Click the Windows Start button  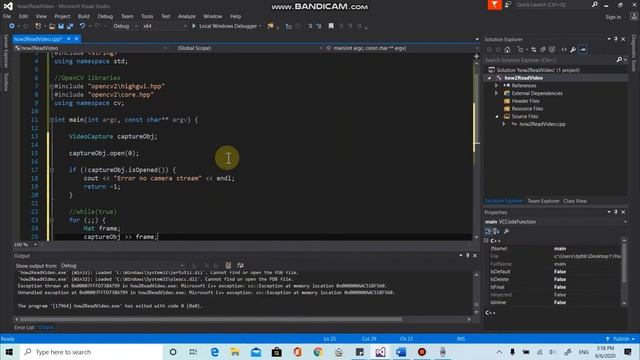click(9, 352)
